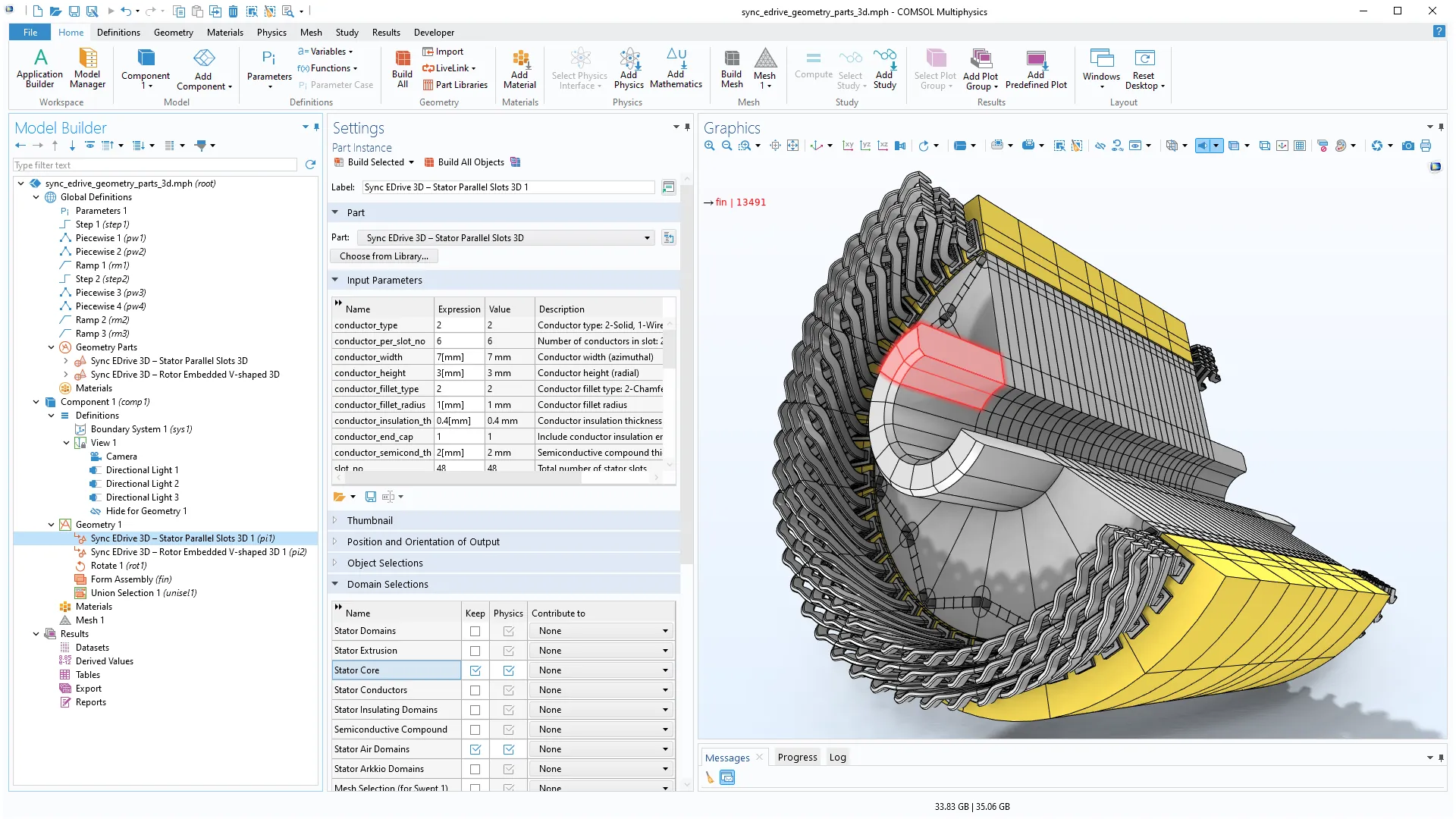Switch to the Progress tab
The height and width of the screenshot is (819, 1456).
pos(797,758)
